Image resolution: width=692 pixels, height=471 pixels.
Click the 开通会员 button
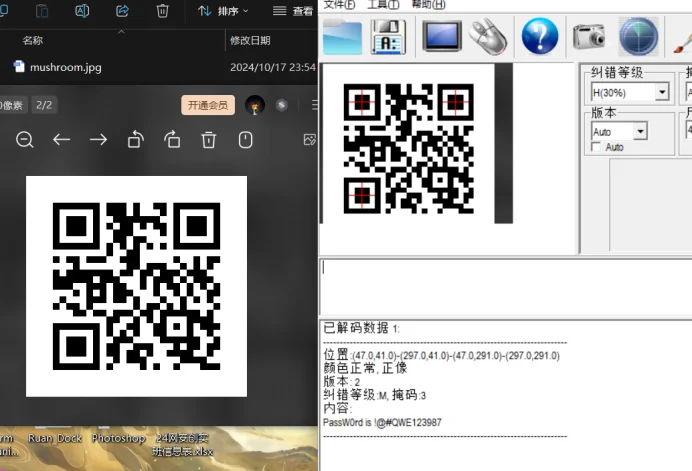point(208,105)
